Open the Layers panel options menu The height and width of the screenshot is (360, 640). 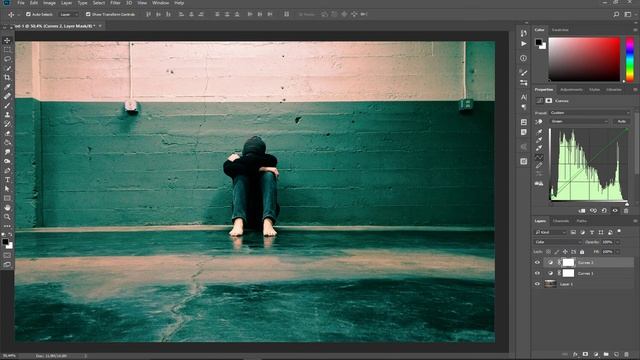pyautogui.click(x=635, y=221)
